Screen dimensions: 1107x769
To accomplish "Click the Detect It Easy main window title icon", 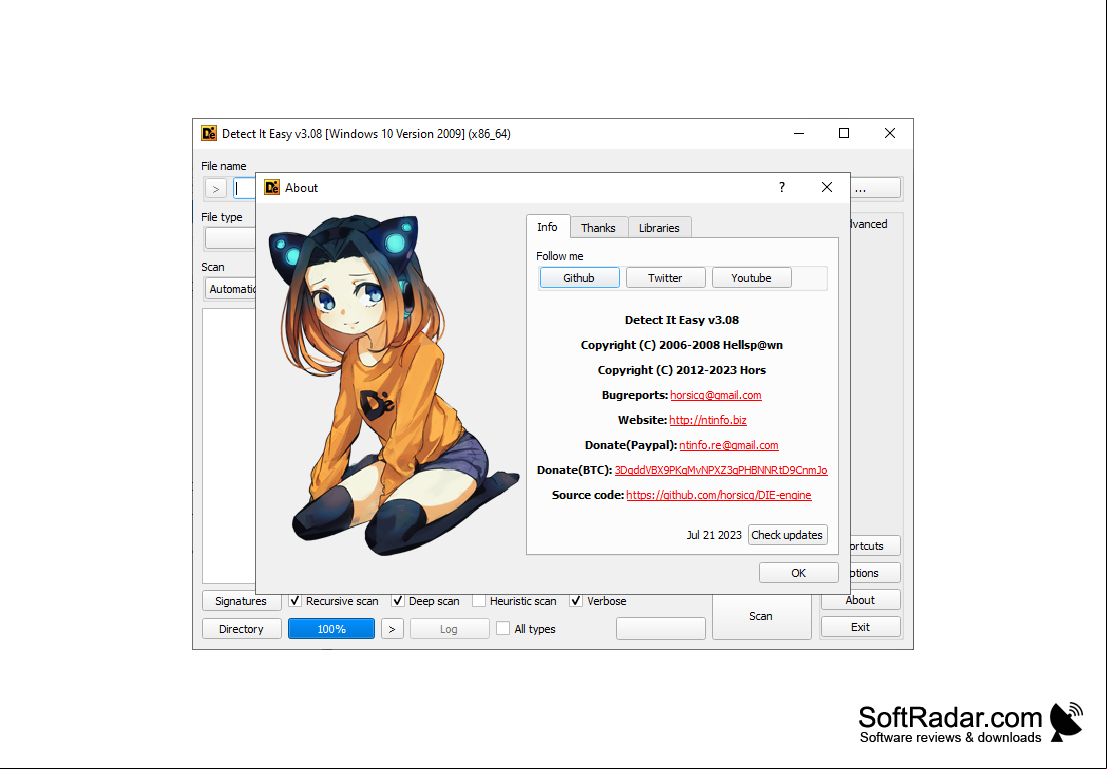I will point(209,133).
